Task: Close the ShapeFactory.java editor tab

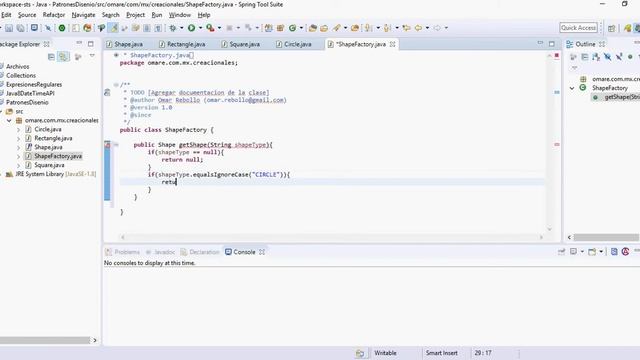Action: (392, 44)
